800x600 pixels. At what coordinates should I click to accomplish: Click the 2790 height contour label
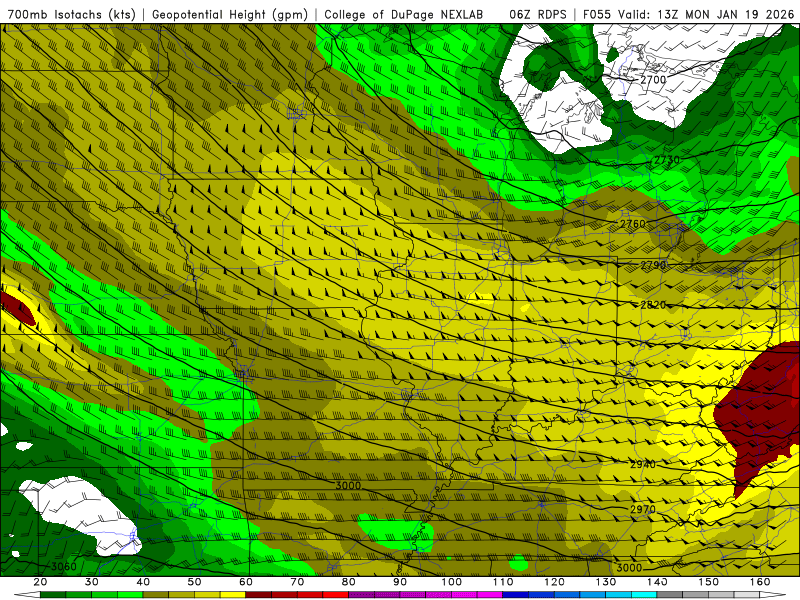(653, 265)
